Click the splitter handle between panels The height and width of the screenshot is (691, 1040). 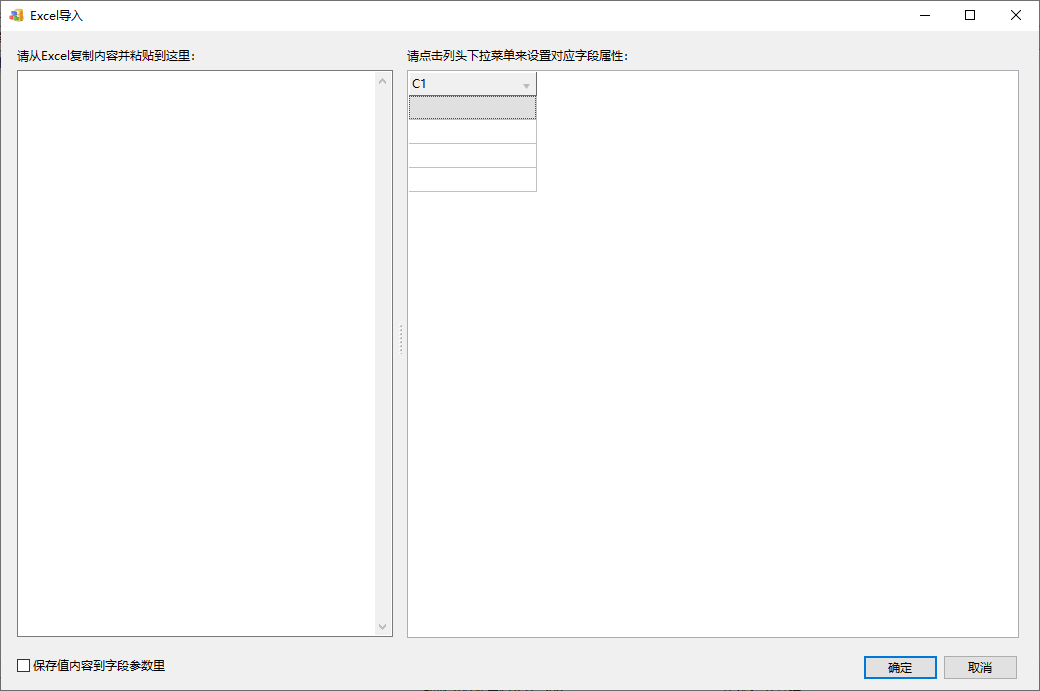[401, 340]
